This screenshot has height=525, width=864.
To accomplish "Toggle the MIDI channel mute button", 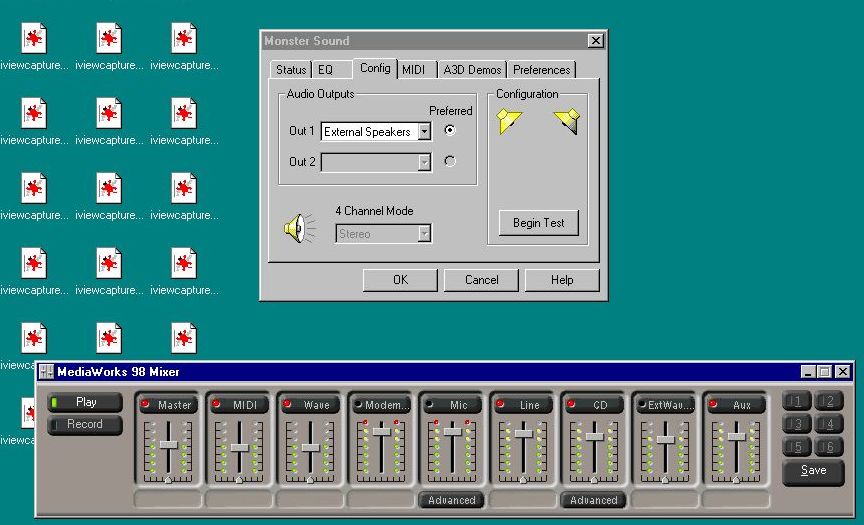I will [x=217, y=404].
